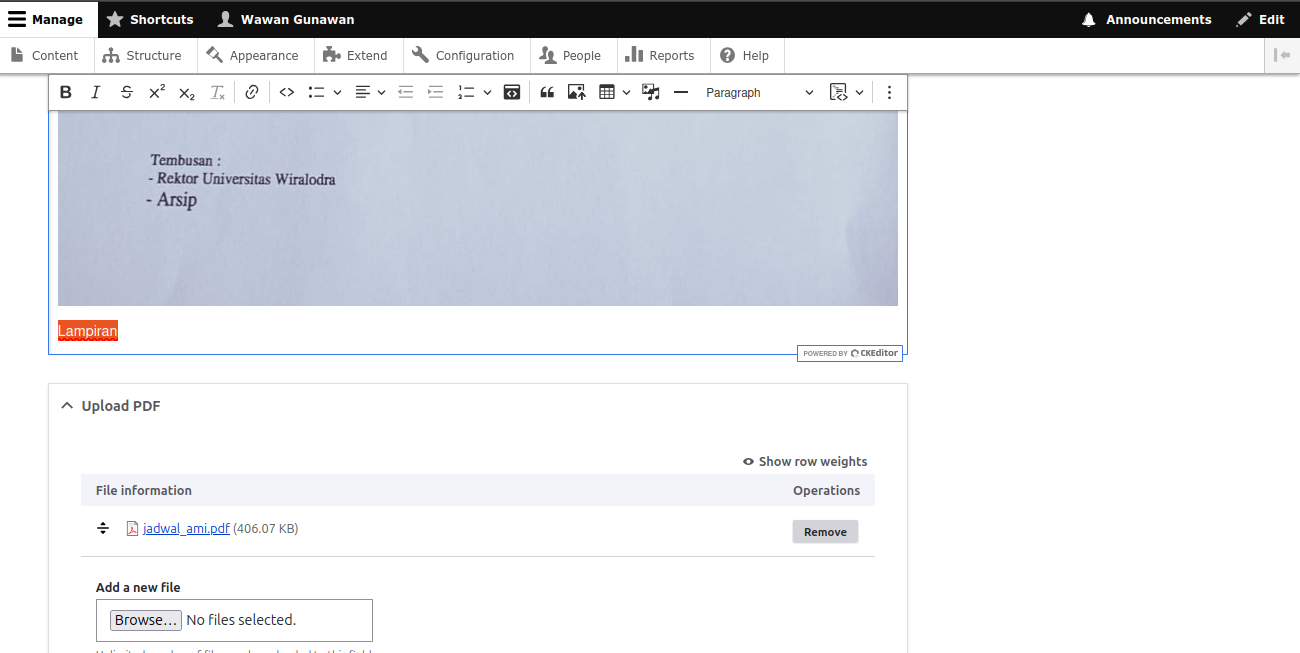Click the row drag handle for jadwal_ami.pdf
1300x653 pixels.
102,528
